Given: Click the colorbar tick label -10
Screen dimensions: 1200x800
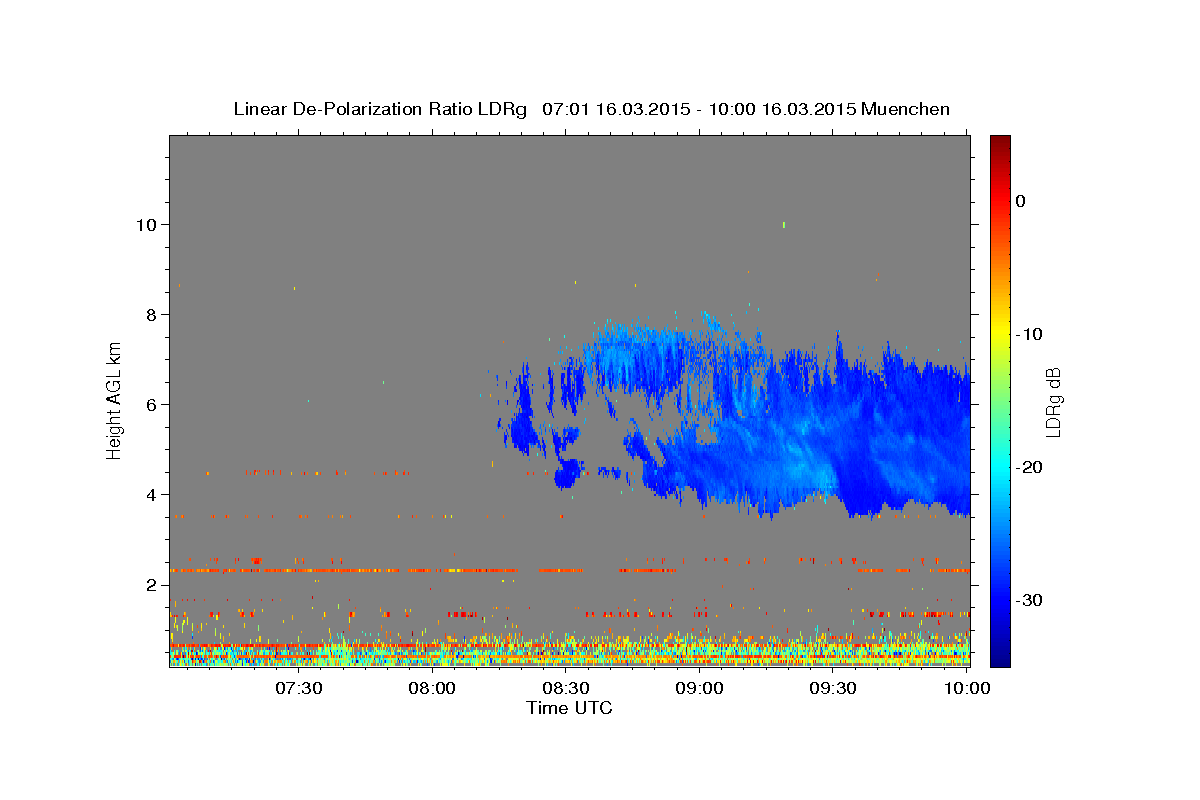Looking at the screenshot, I should tap(1029, 334).
